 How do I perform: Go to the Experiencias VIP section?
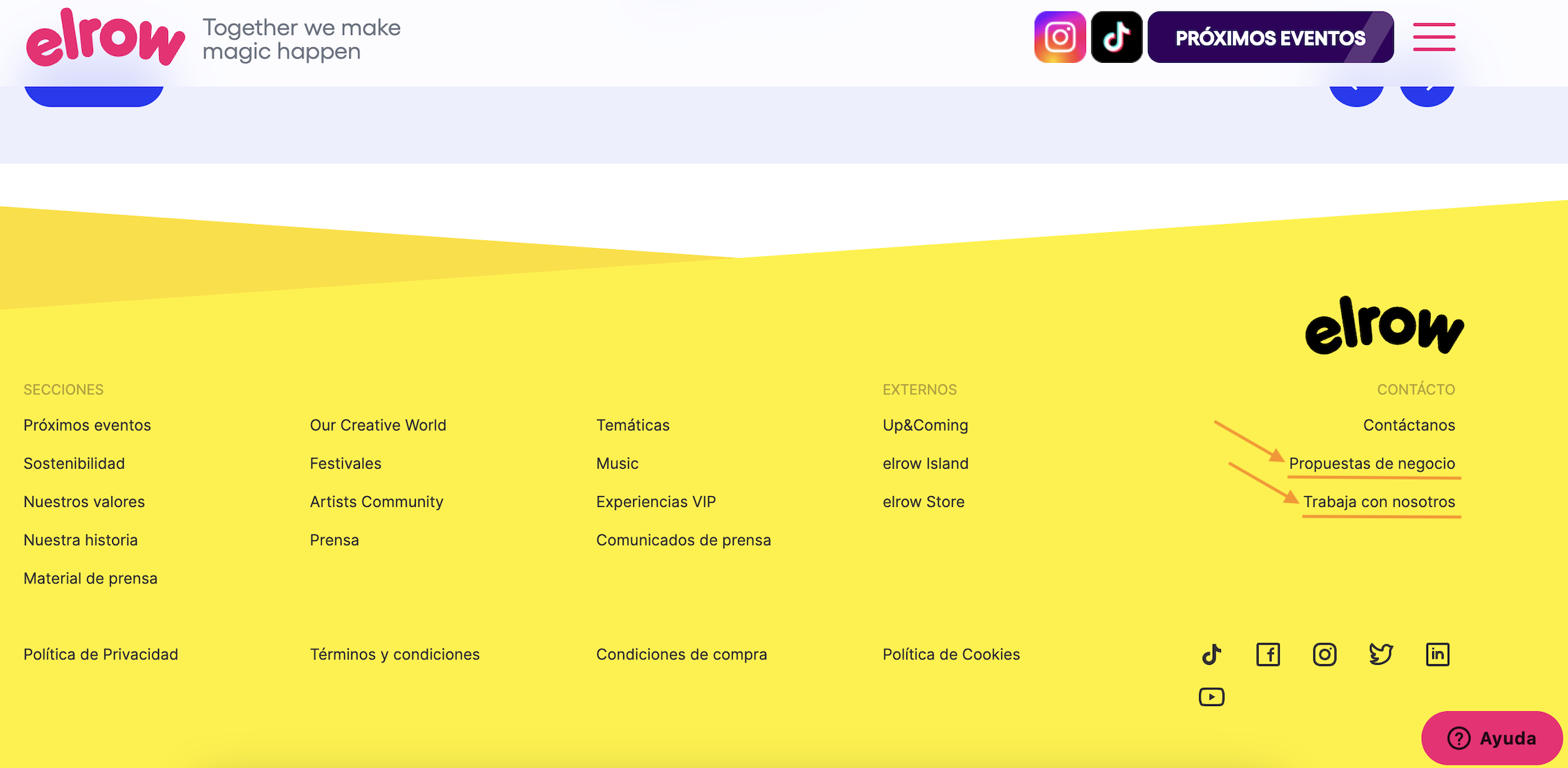(x=656, y=502)
